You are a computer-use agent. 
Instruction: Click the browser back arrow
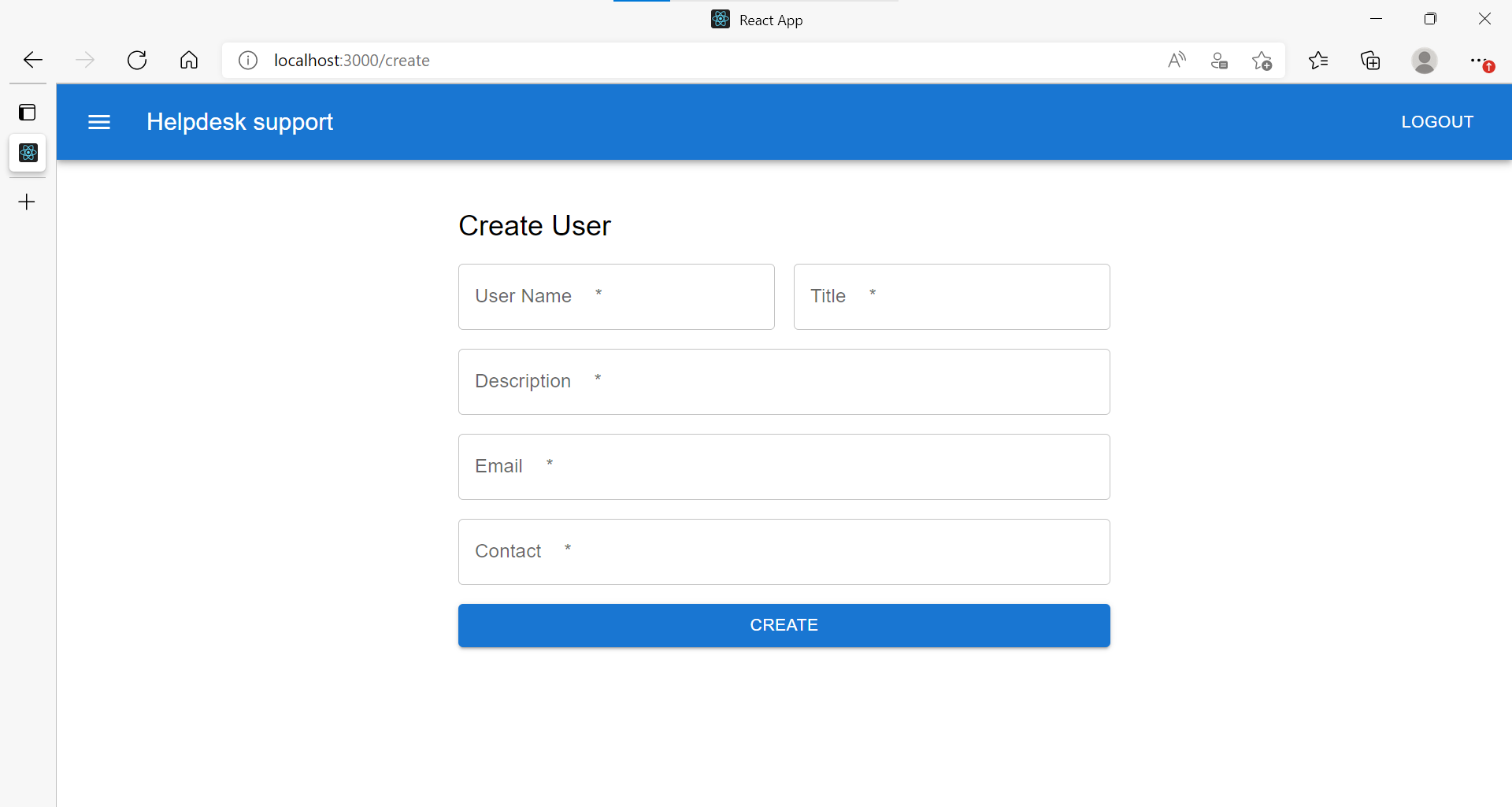[x=32, y=60]
